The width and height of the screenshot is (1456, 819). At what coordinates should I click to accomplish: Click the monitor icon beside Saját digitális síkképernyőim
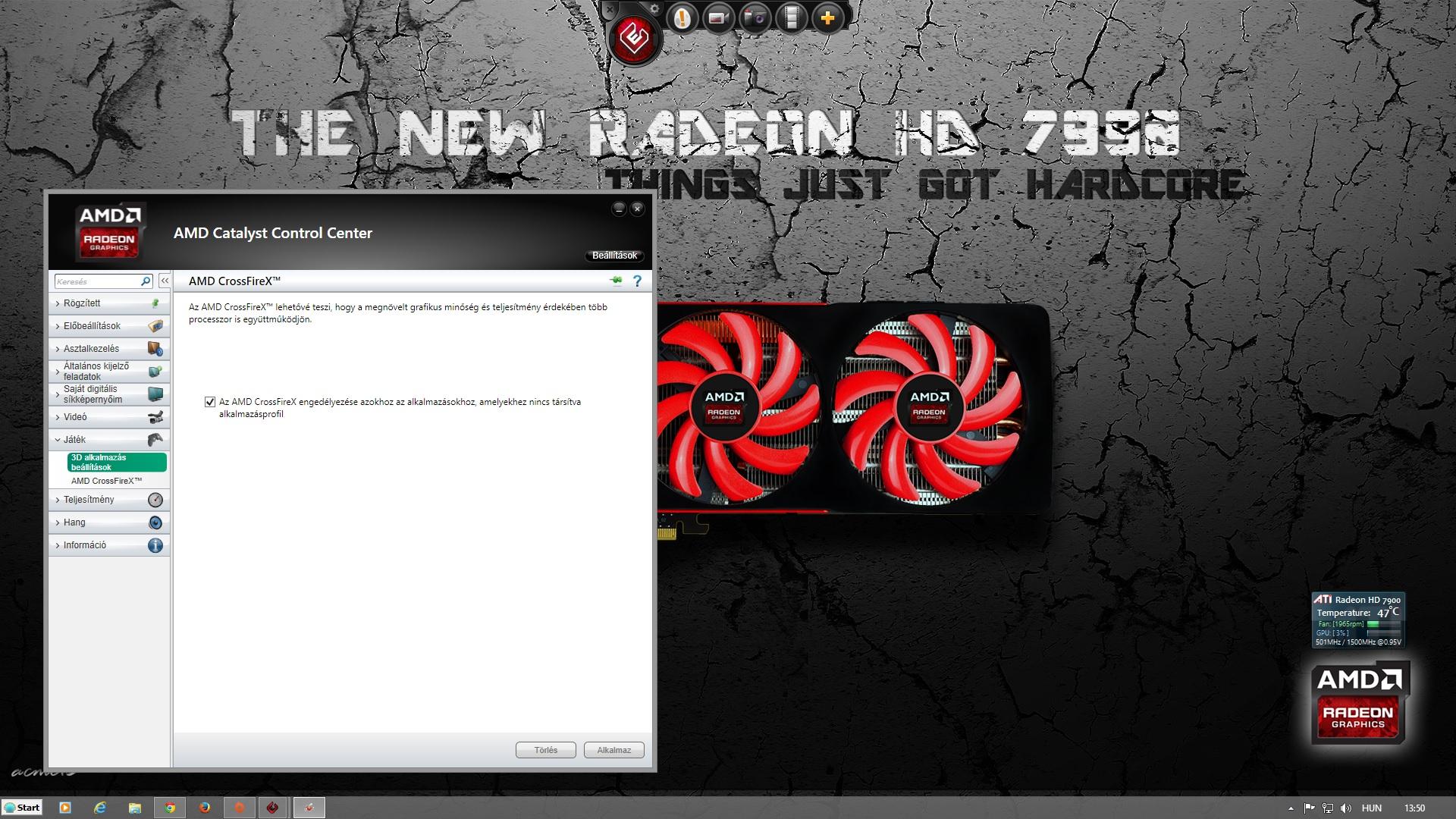[x=155, y=394]
